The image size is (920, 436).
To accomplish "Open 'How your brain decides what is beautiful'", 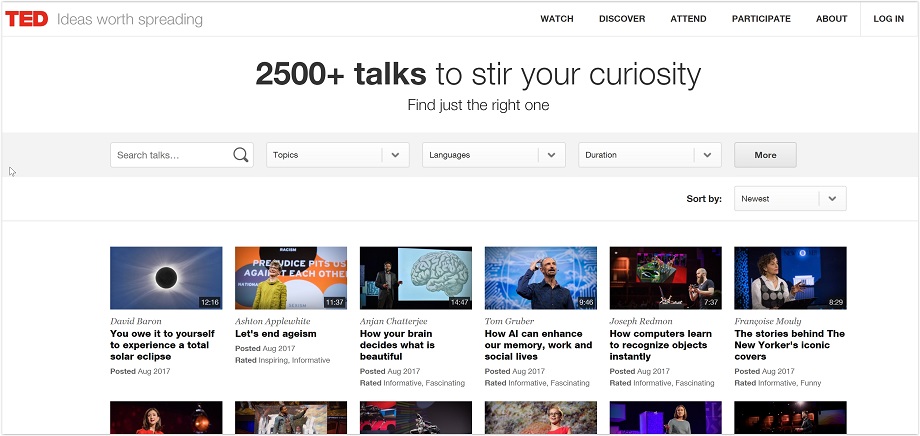I will pyautogui.click(x=397, y=345).
